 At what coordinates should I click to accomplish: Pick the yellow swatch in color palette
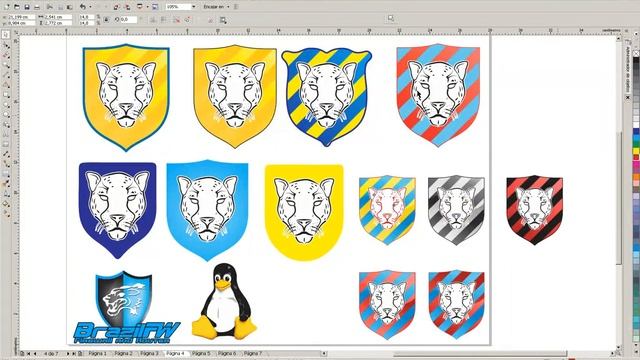coord(636,151)
